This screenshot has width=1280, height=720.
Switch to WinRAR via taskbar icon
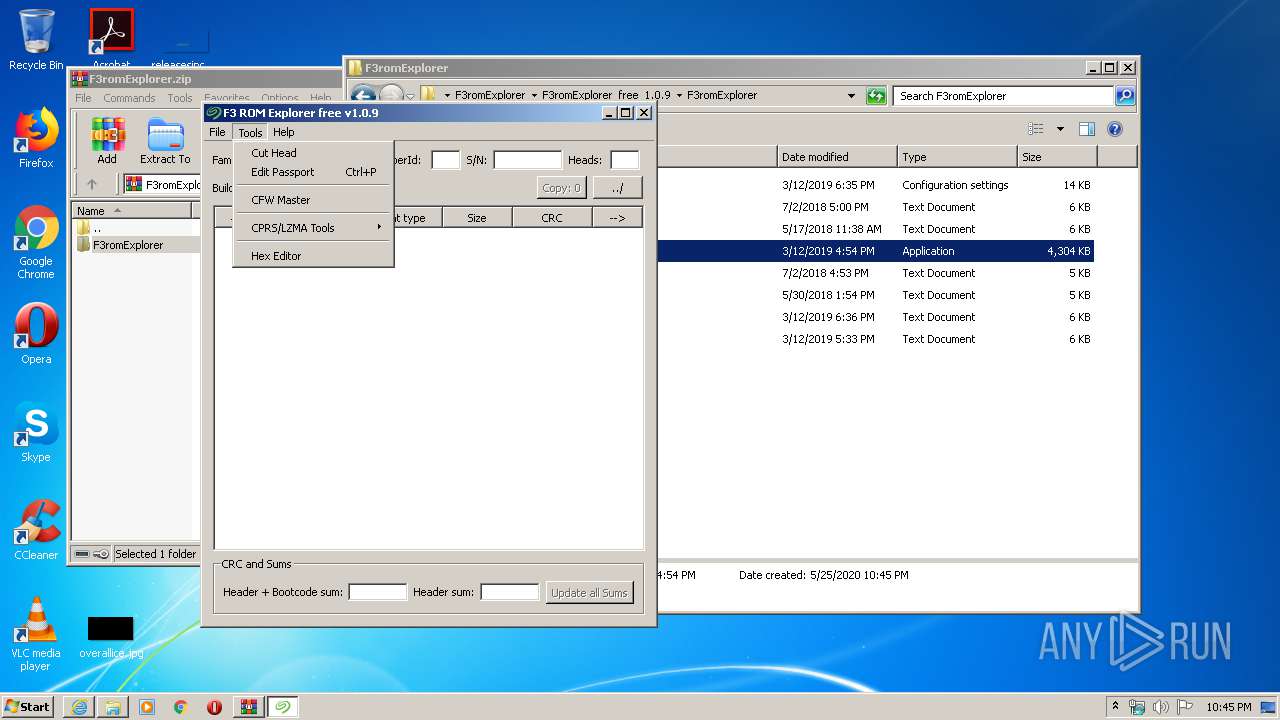coord(249,707)
